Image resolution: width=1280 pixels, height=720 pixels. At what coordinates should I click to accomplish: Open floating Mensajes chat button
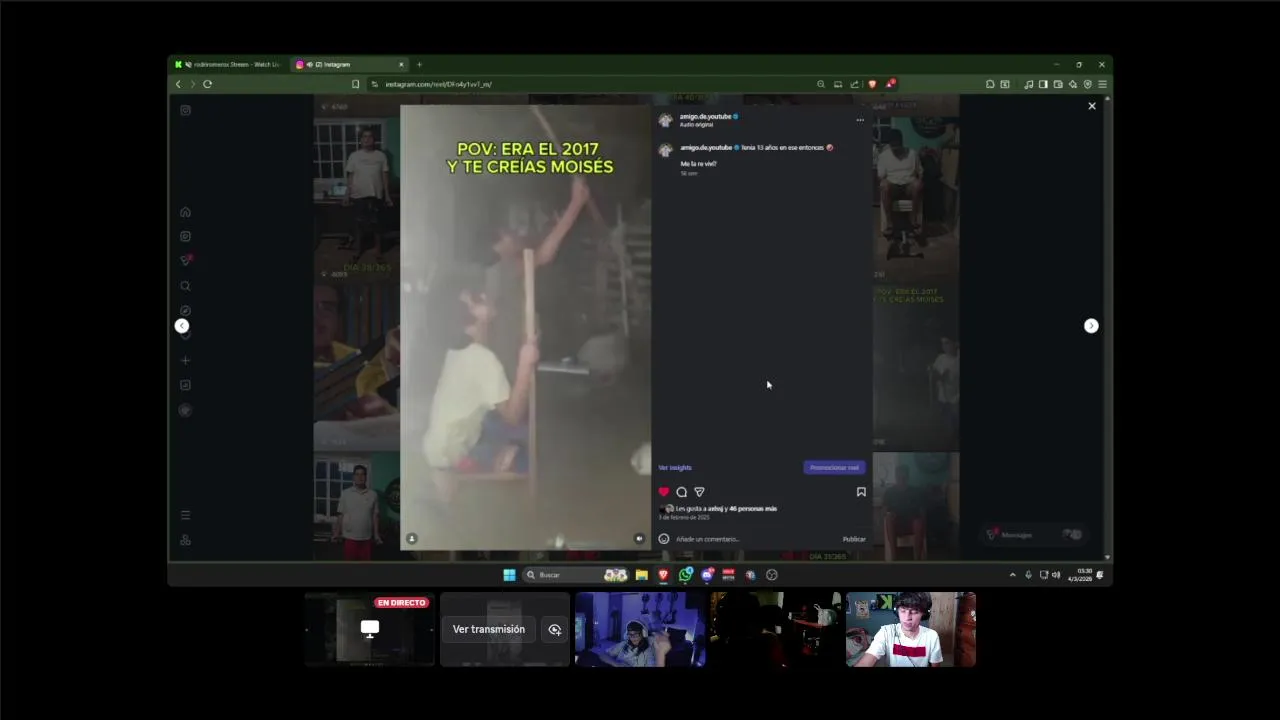tap(1035, 535)
